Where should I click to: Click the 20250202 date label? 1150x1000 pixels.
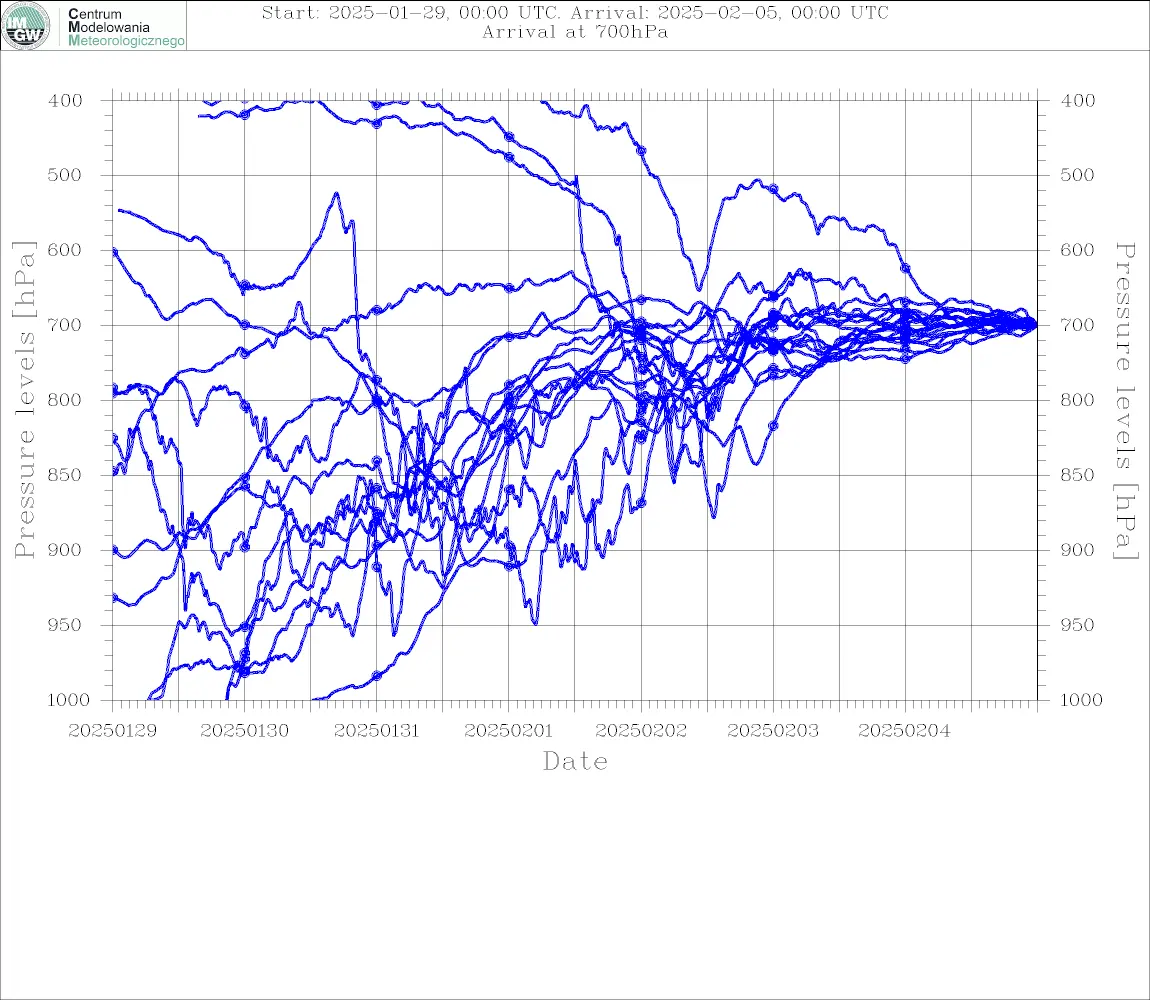point(641,731)
